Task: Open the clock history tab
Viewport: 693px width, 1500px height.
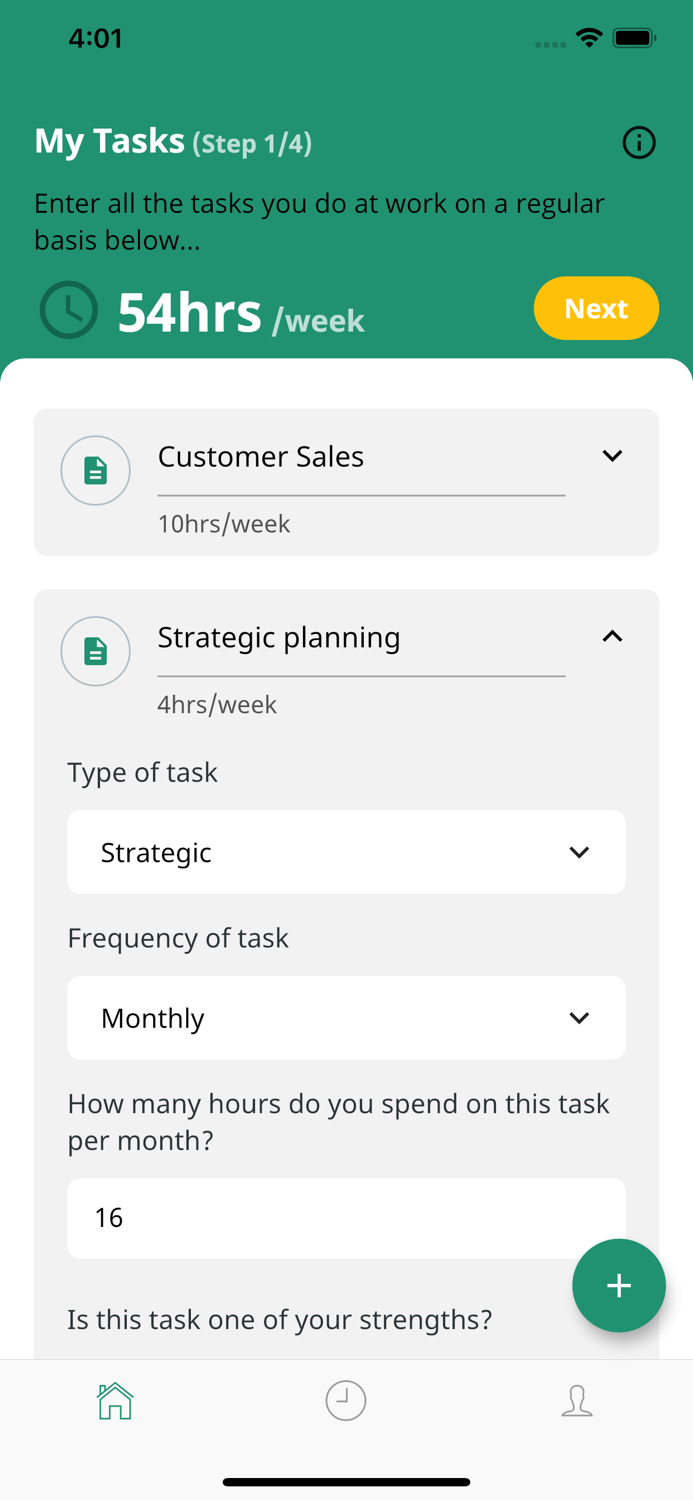Action: pos(346,1401)
